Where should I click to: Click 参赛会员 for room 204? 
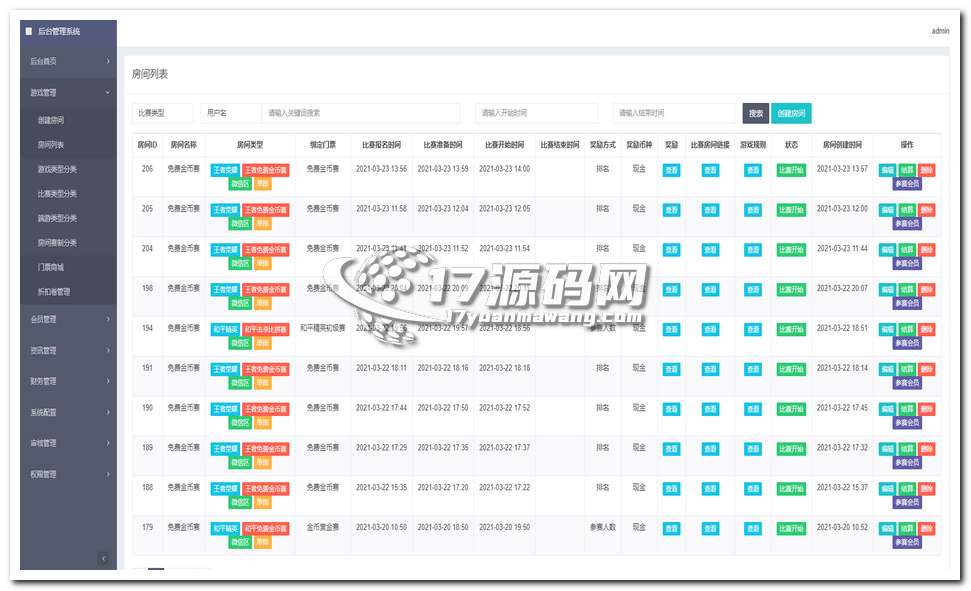tap(907, 263)
